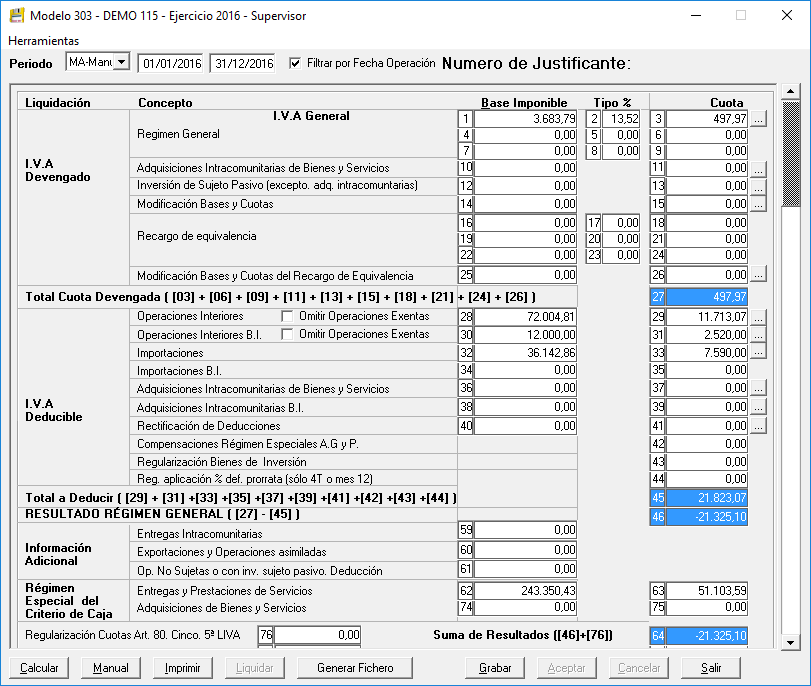Select box 42 Compensaciones Régimen Especiales field
The image size is (811, 686).
707,444
